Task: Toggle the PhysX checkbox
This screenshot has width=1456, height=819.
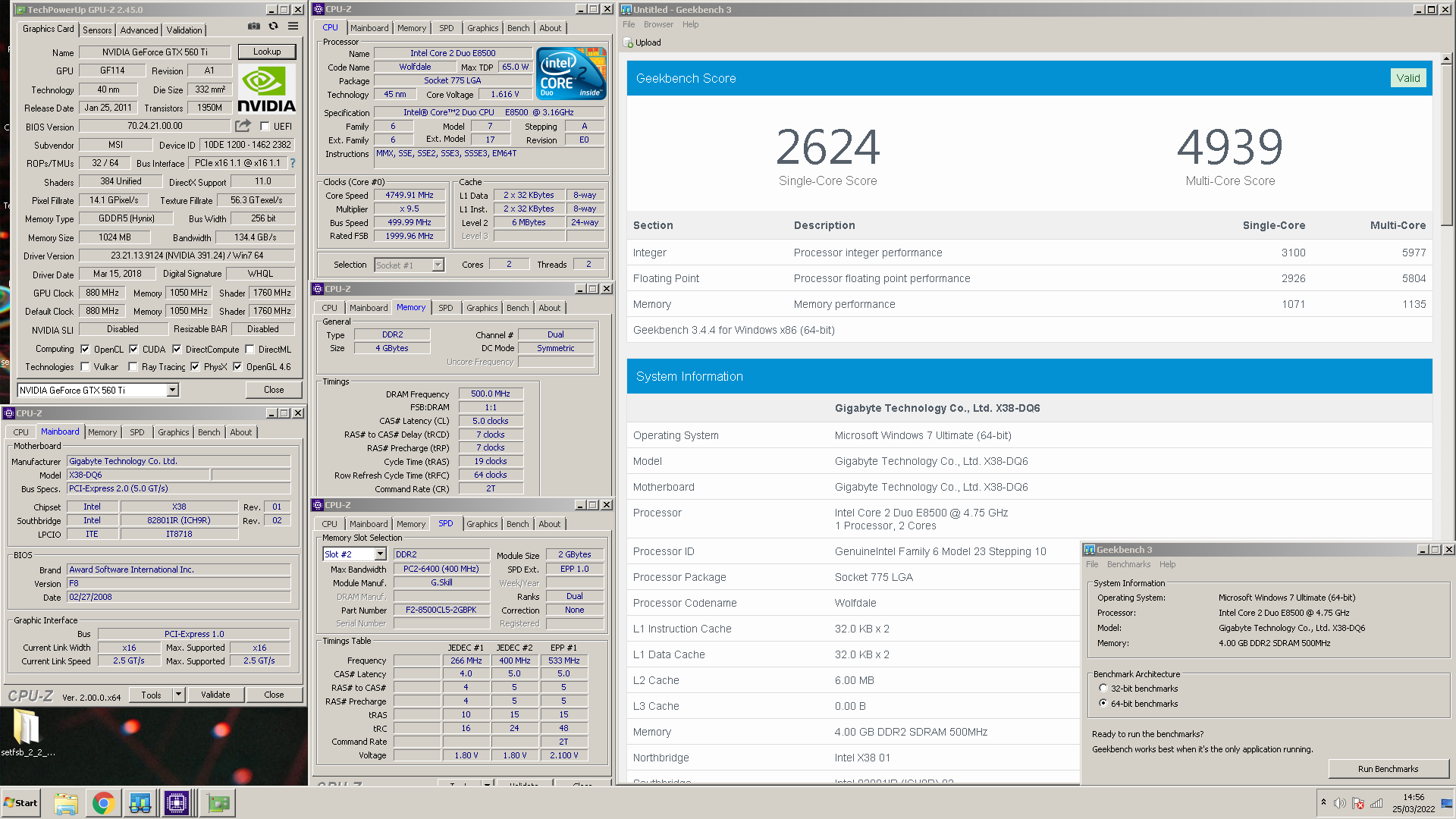Action: point(195,367)
